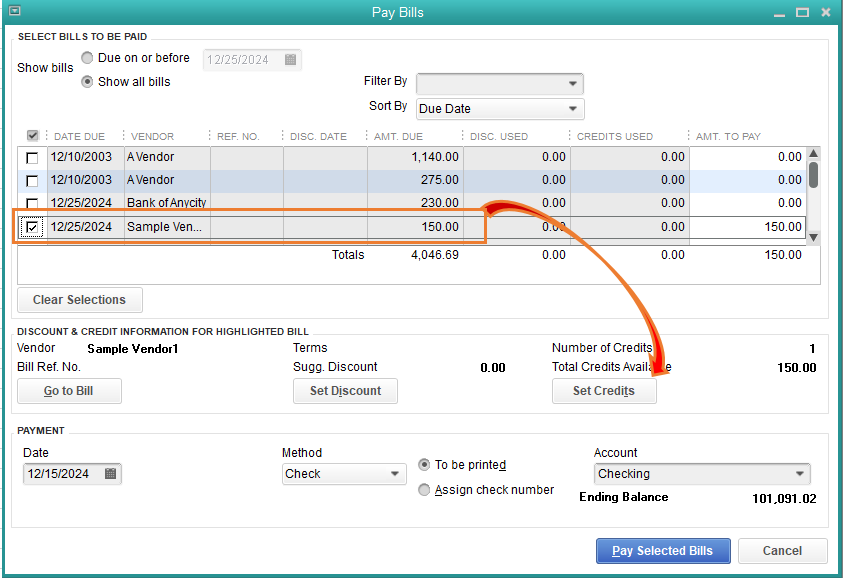
Task: Click the REF. NO. column header
Action: [238, 137]
